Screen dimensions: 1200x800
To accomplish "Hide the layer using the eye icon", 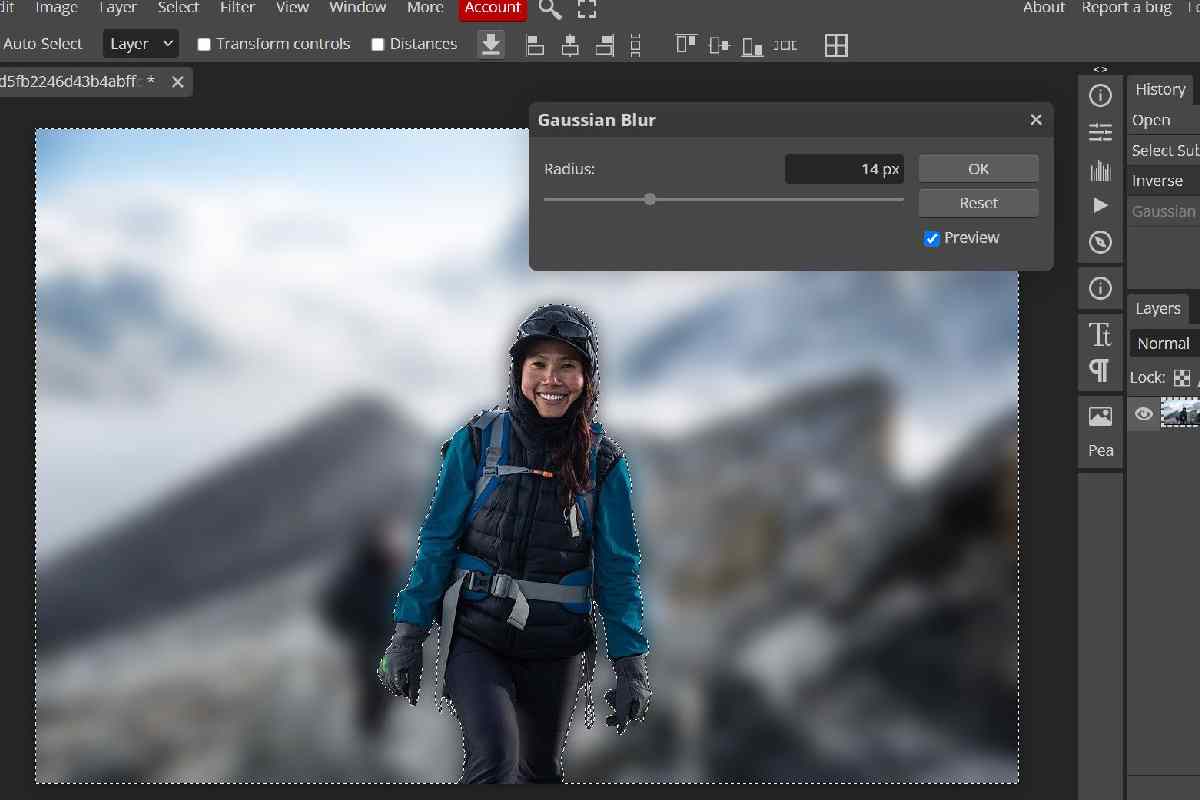I will coord(1144,413).
